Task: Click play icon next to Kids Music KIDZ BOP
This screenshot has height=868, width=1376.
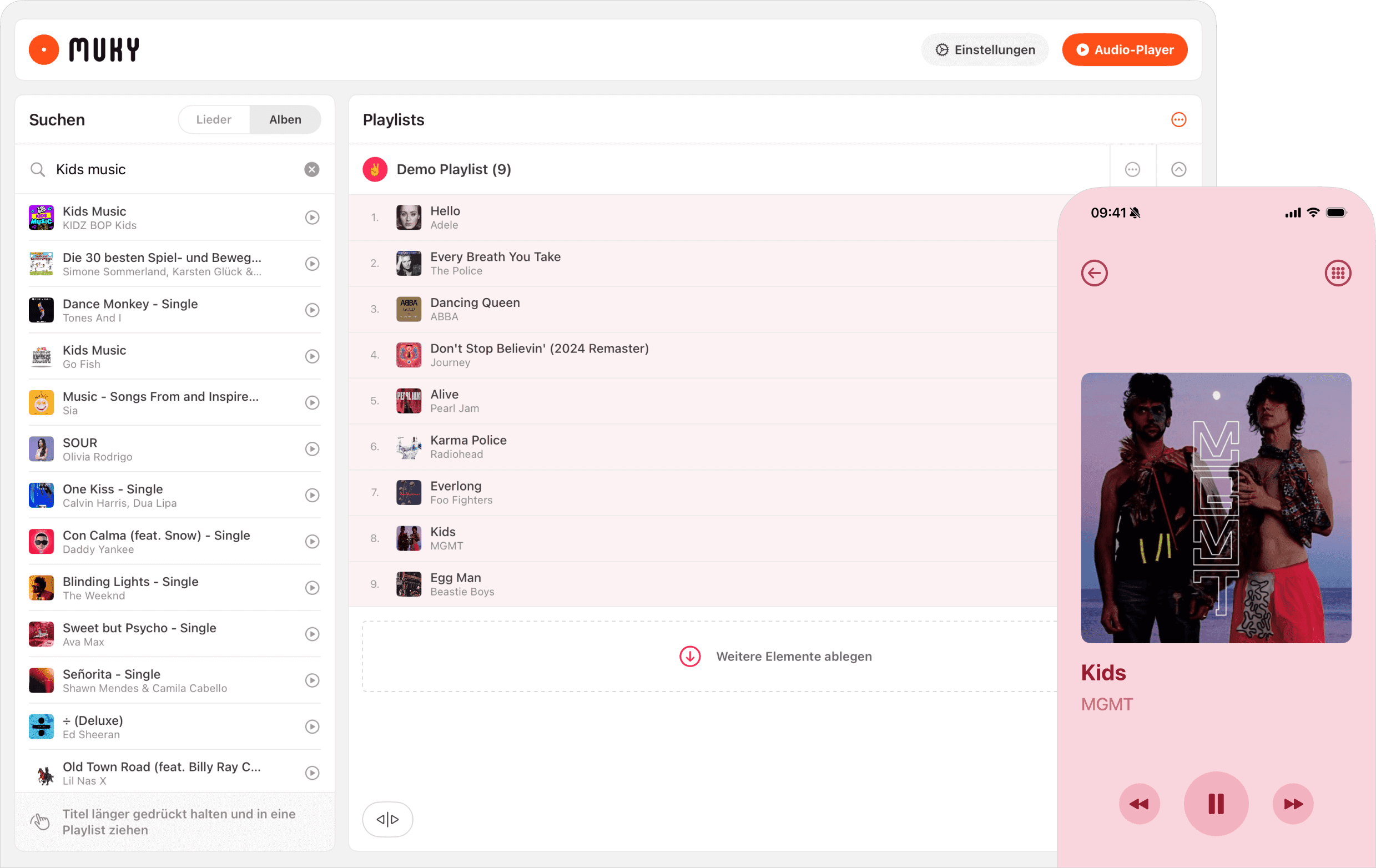Action: (x=312, y=217)
